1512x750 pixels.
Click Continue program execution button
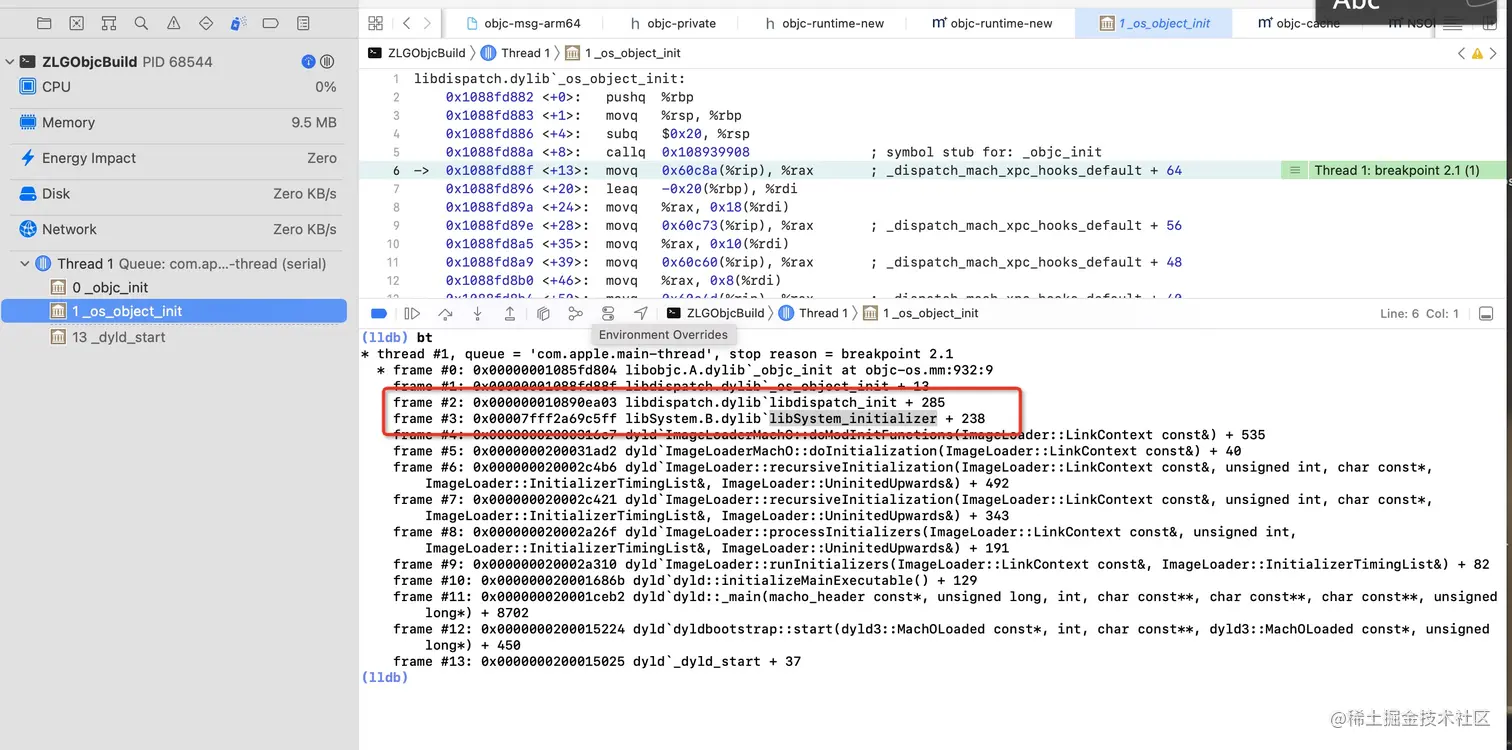click(412, 313)
